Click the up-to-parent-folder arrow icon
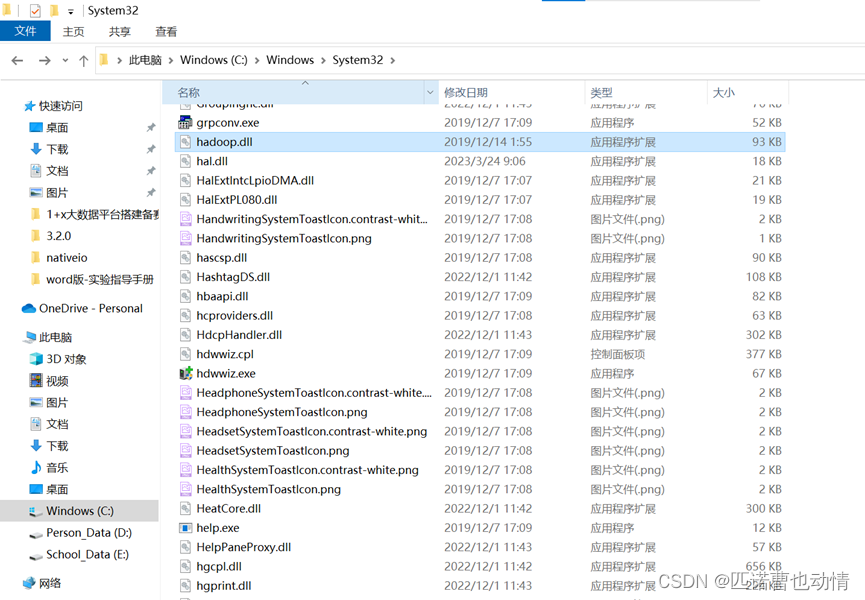Image resolution: width=865 pixels, height=600 pixels. click(82, 60)
